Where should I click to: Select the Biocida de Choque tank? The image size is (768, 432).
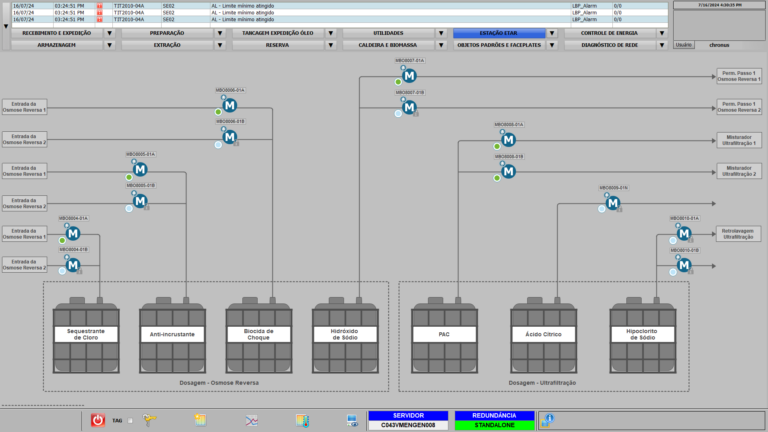259,335
